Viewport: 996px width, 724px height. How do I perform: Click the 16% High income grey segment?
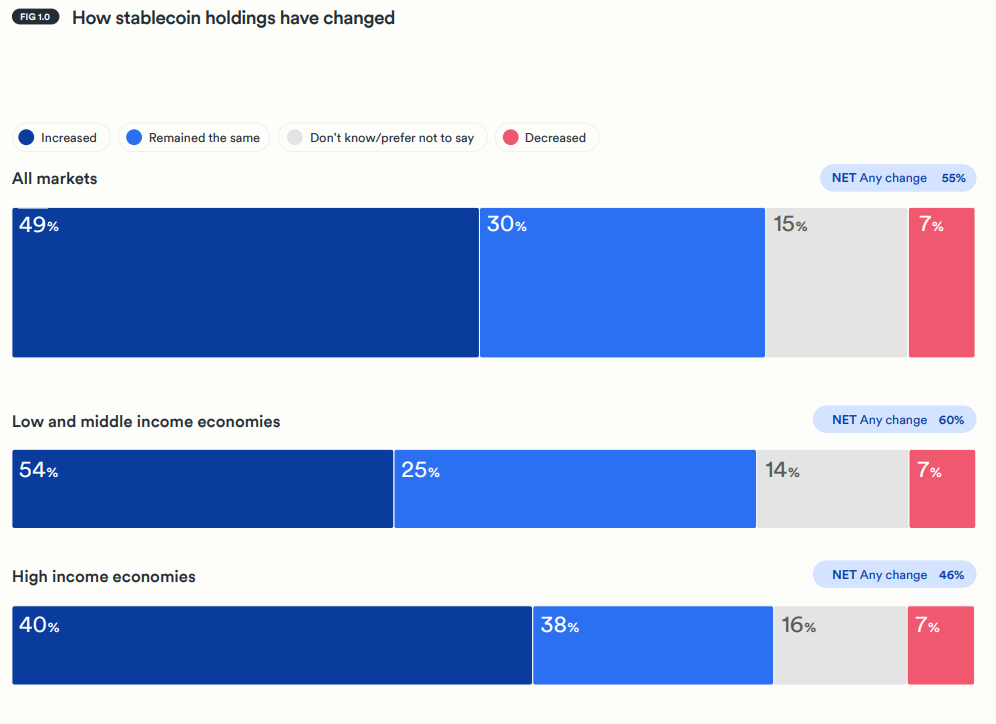click(x=840, y=645)
